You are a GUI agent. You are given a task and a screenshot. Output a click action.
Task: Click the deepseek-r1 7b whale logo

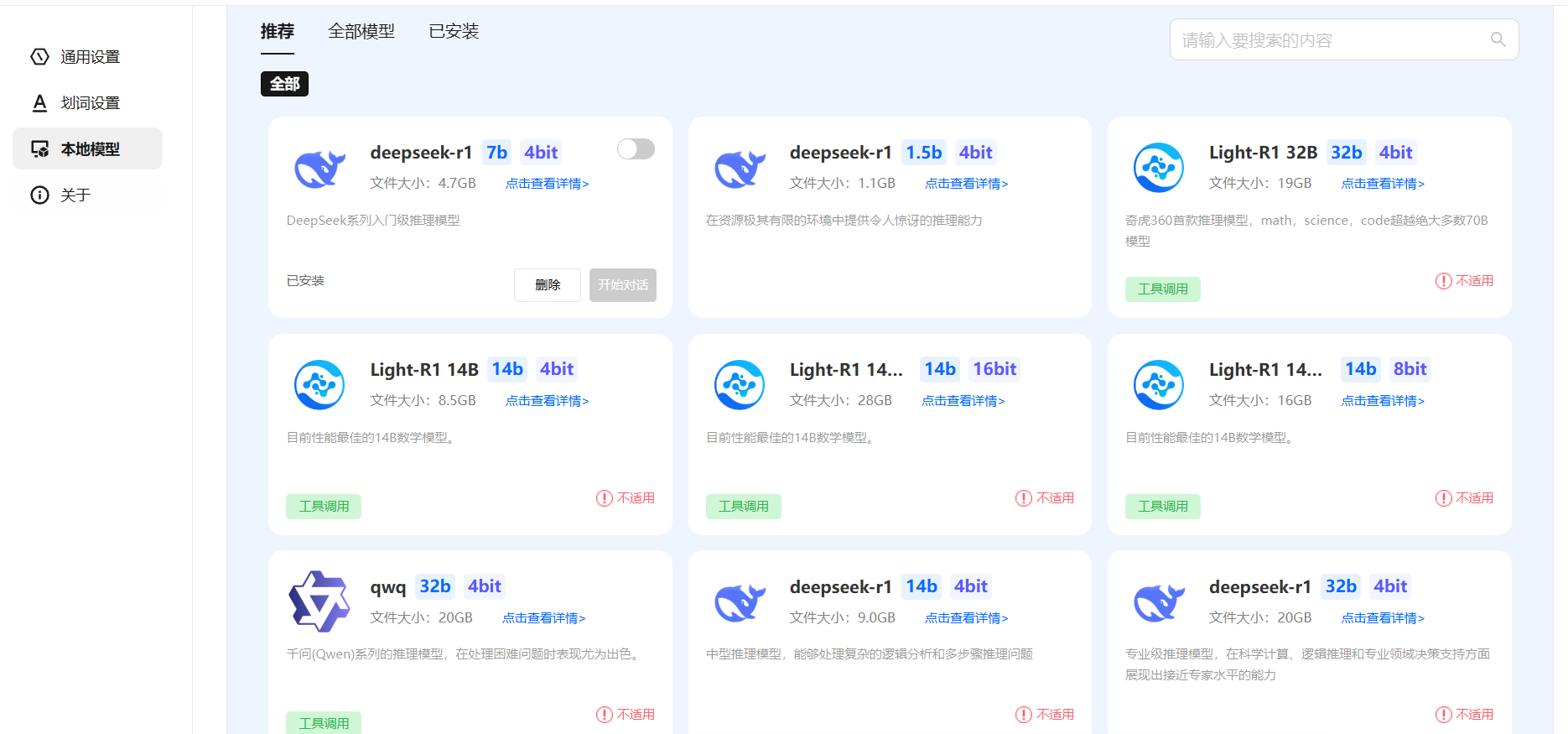[x=320, y=168]
